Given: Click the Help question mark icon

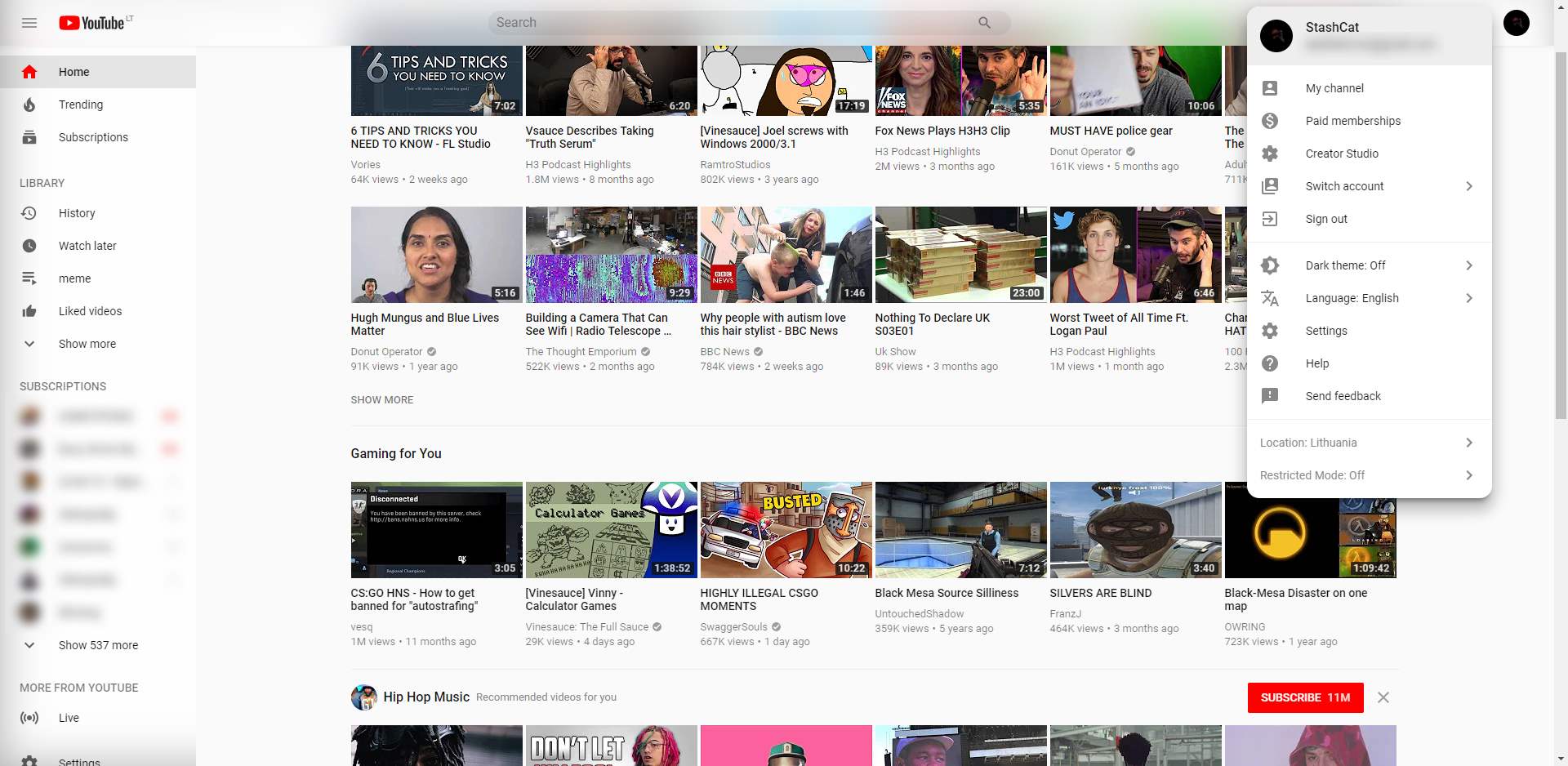Looking at the screenshot, I should [1270, 363].
